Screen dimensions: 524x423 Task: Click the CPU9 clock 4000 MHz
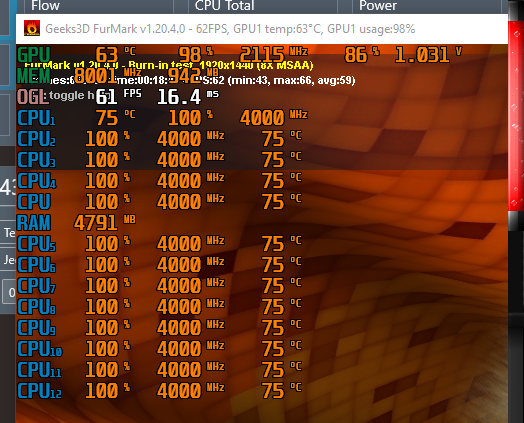click(x=191, y=327)
